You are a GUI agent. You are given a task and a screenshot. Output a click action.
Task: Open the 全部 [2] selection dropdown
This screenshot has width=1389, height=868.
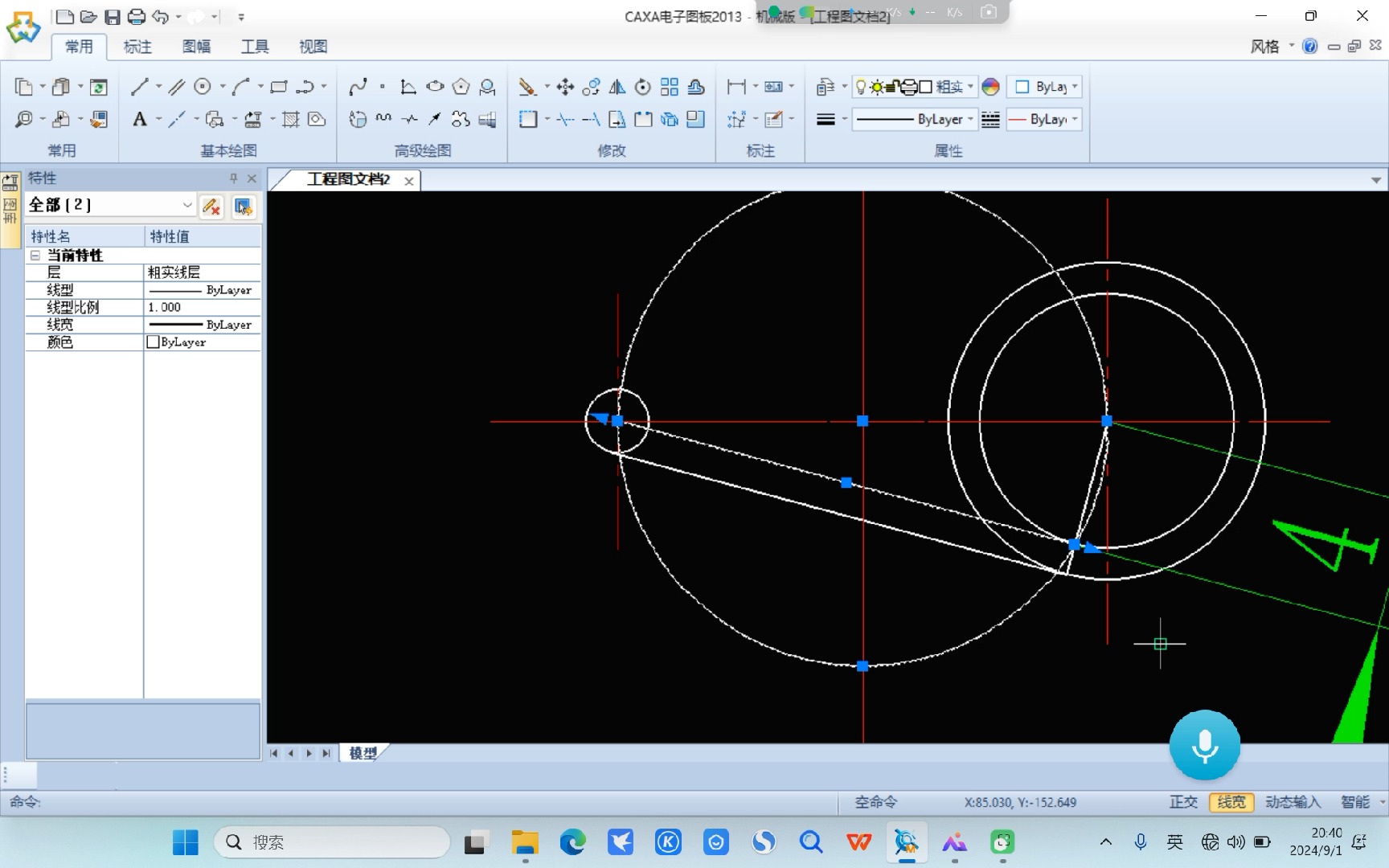(186, 205)
